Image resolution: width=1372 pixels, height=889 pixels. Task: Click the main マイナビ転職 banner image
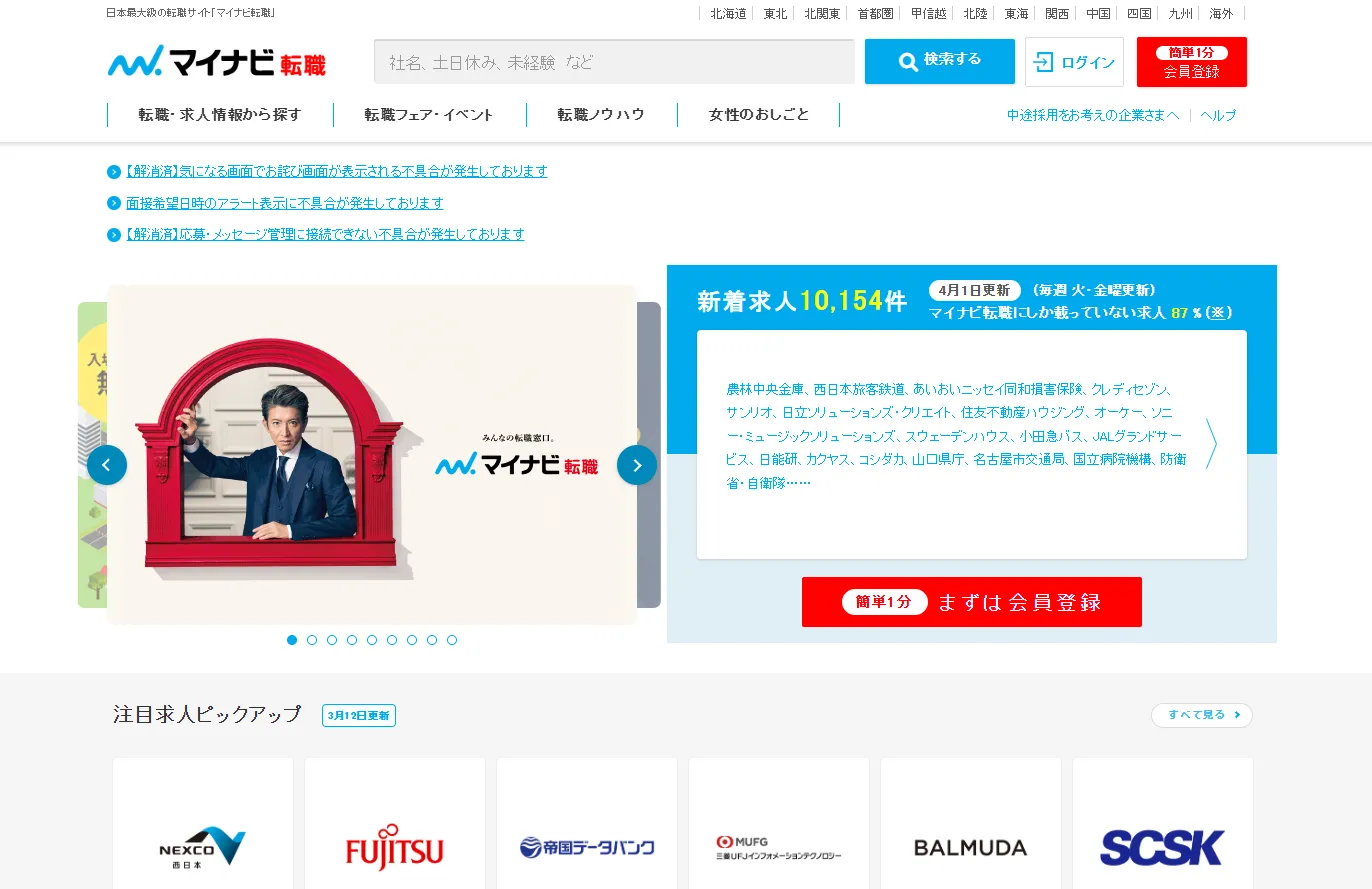pos(372,455)
